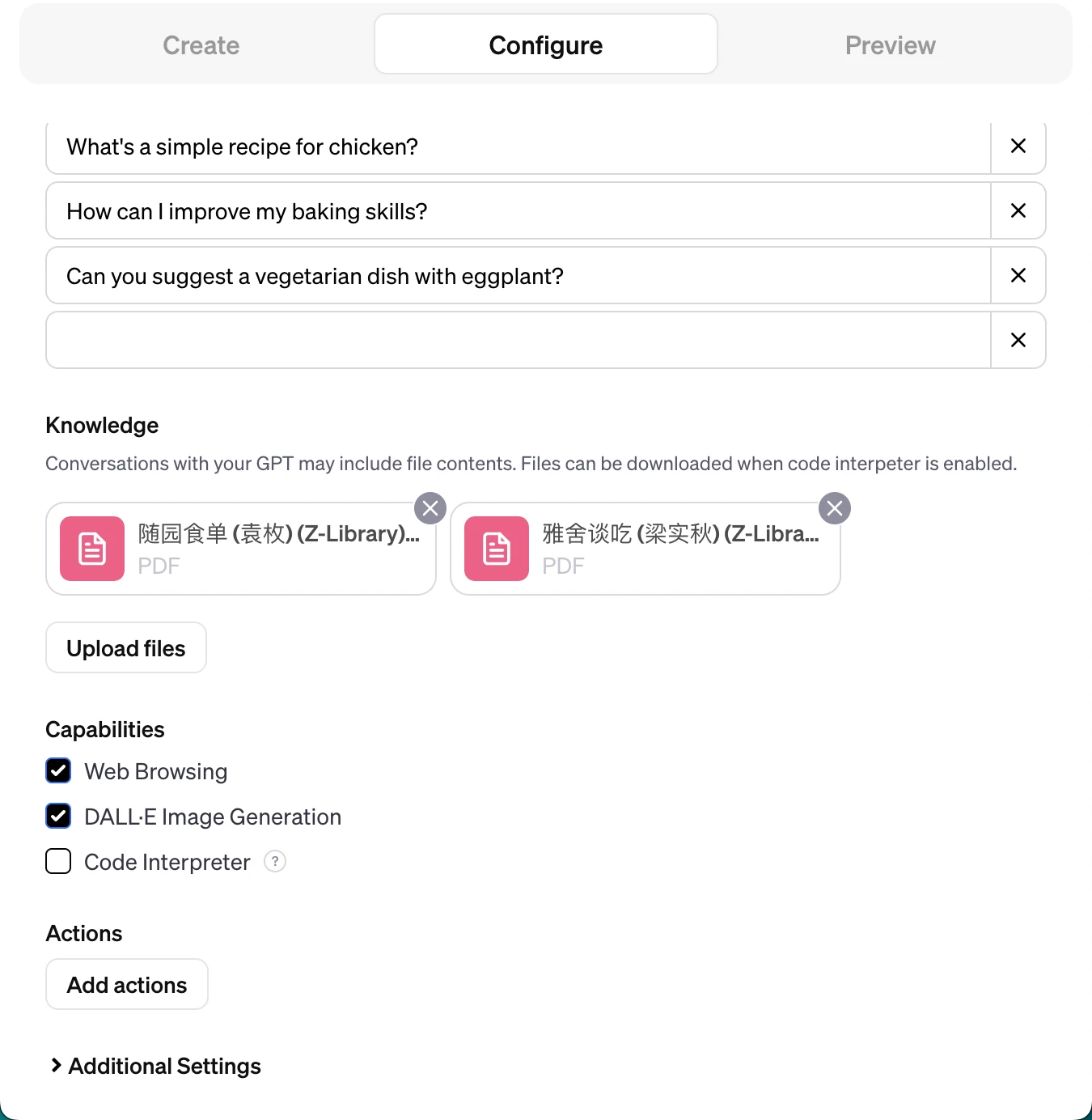Click the Upload files button
This screenshot has width=1092, height=1120.
pyautogui.click(x=126, y=647)
